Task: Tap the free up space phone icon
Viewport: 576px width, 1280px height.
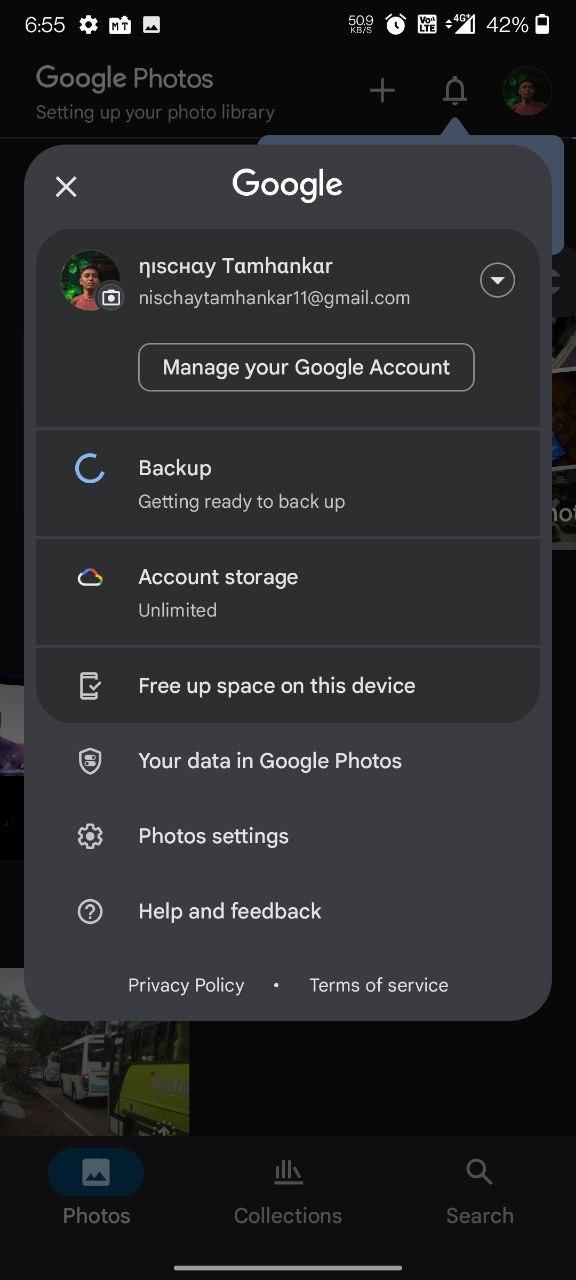Action: pos(90,686)
